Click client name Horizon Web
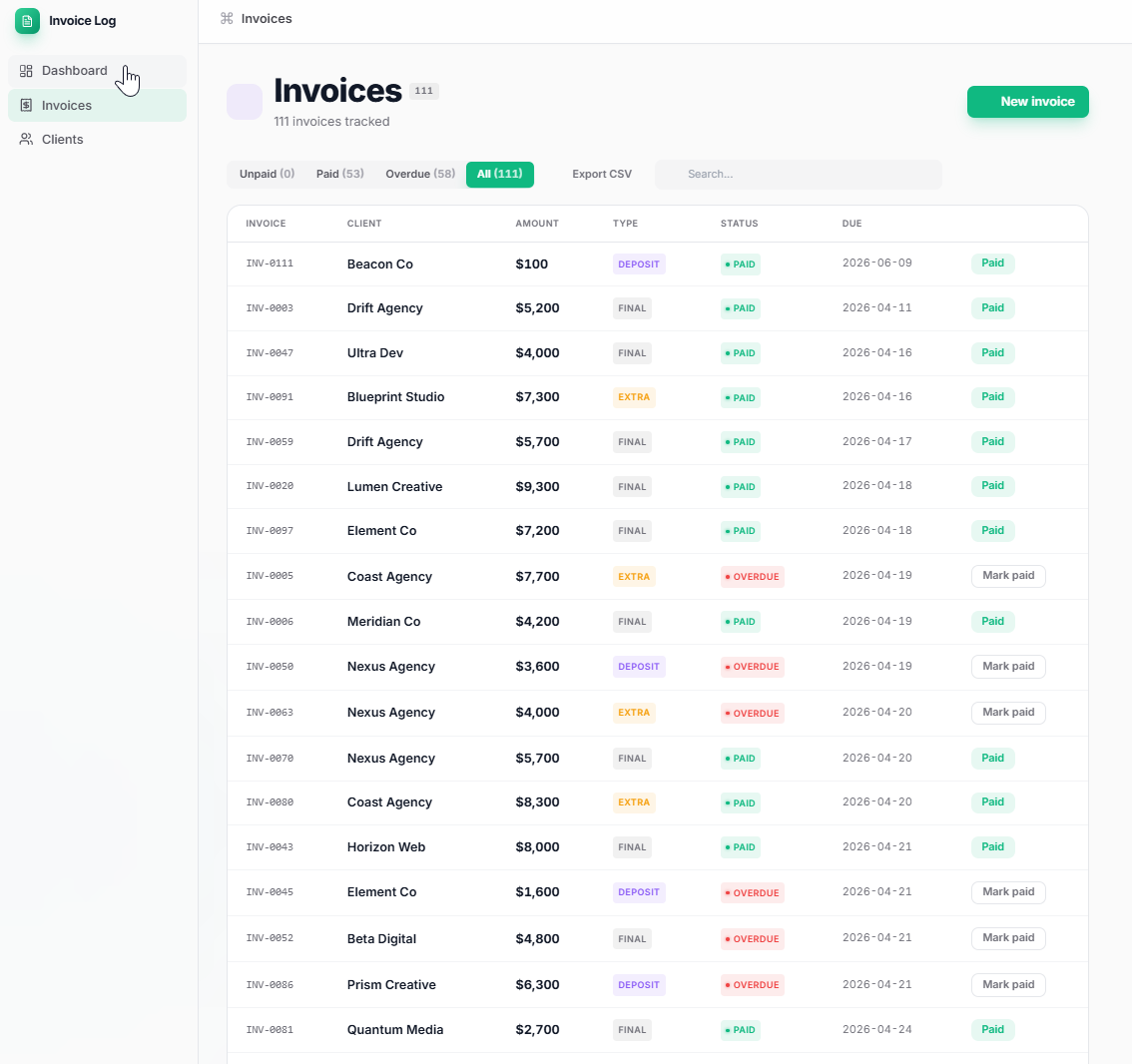Image resolution: width=1132 pixels, height=1064 pixels. click(x=385, y=847)
